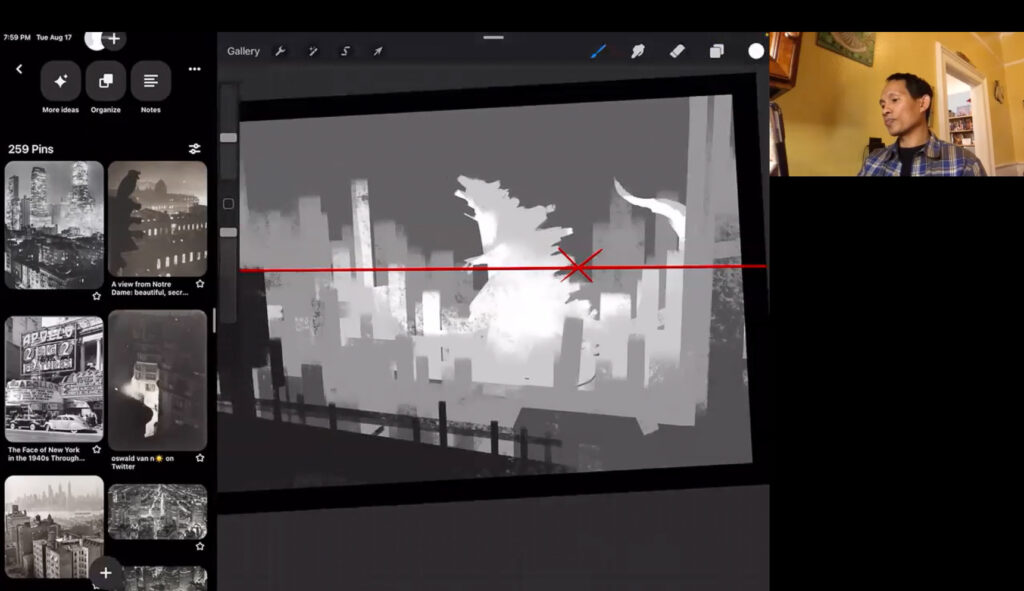Open the board Notes
The width and height of the screenshot is (1024, 591).
click(151, 81)
